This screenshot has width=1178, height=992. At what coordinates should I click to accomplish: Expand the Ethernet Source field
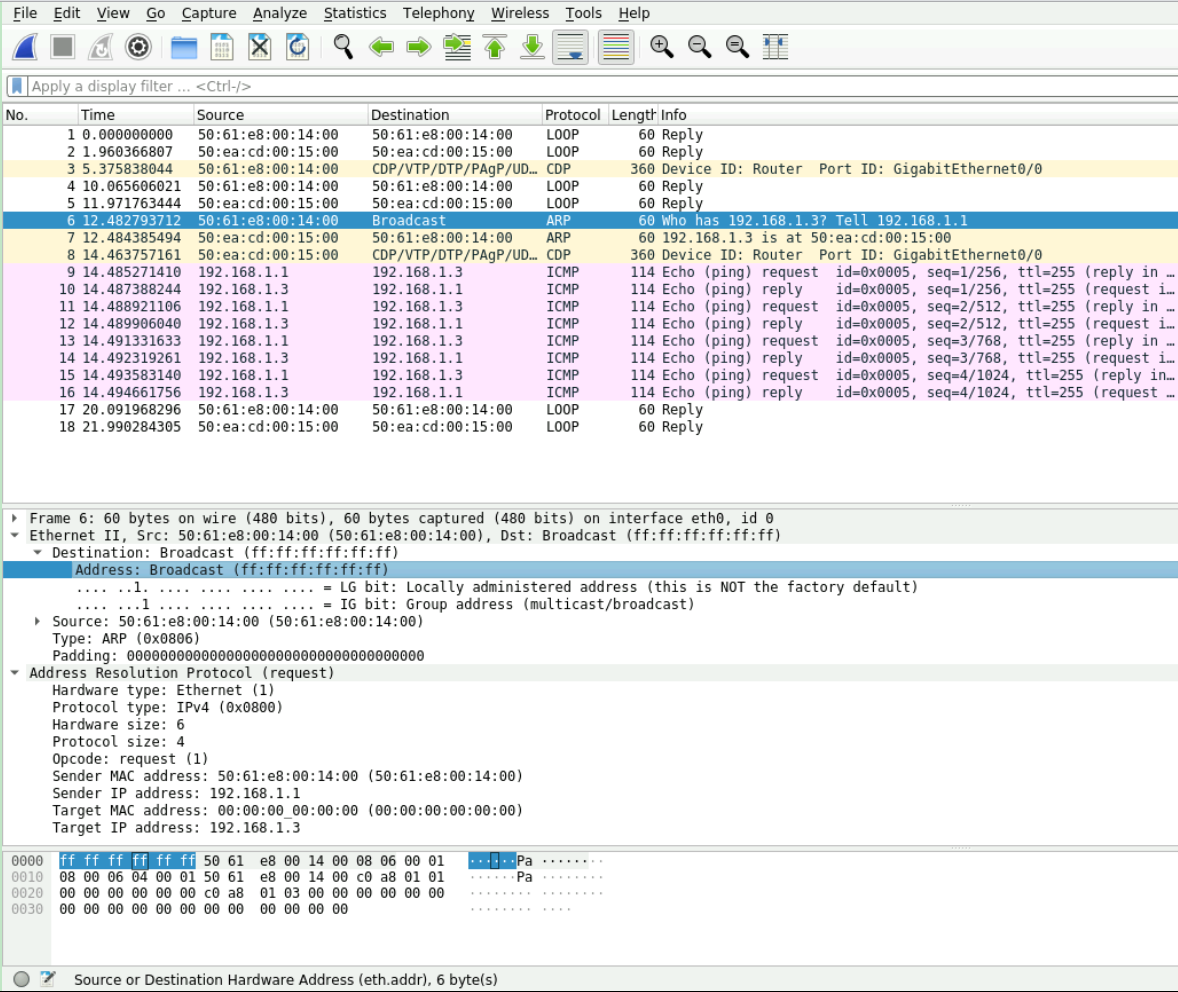click(38, 621)
